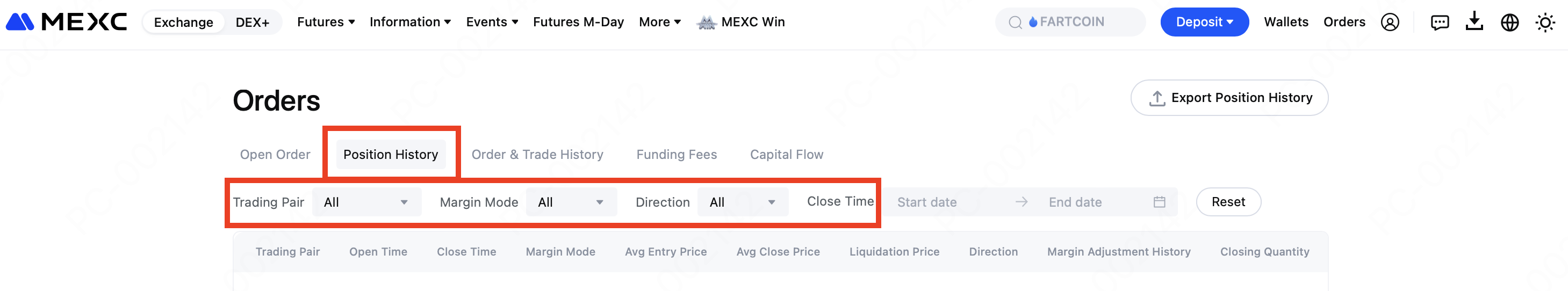Image resolution: width=1568 pixels, height=291 pixels.
Task: Expand the Trading Pair dropdown
Action: pyautogui.click(x=366, y=202)
